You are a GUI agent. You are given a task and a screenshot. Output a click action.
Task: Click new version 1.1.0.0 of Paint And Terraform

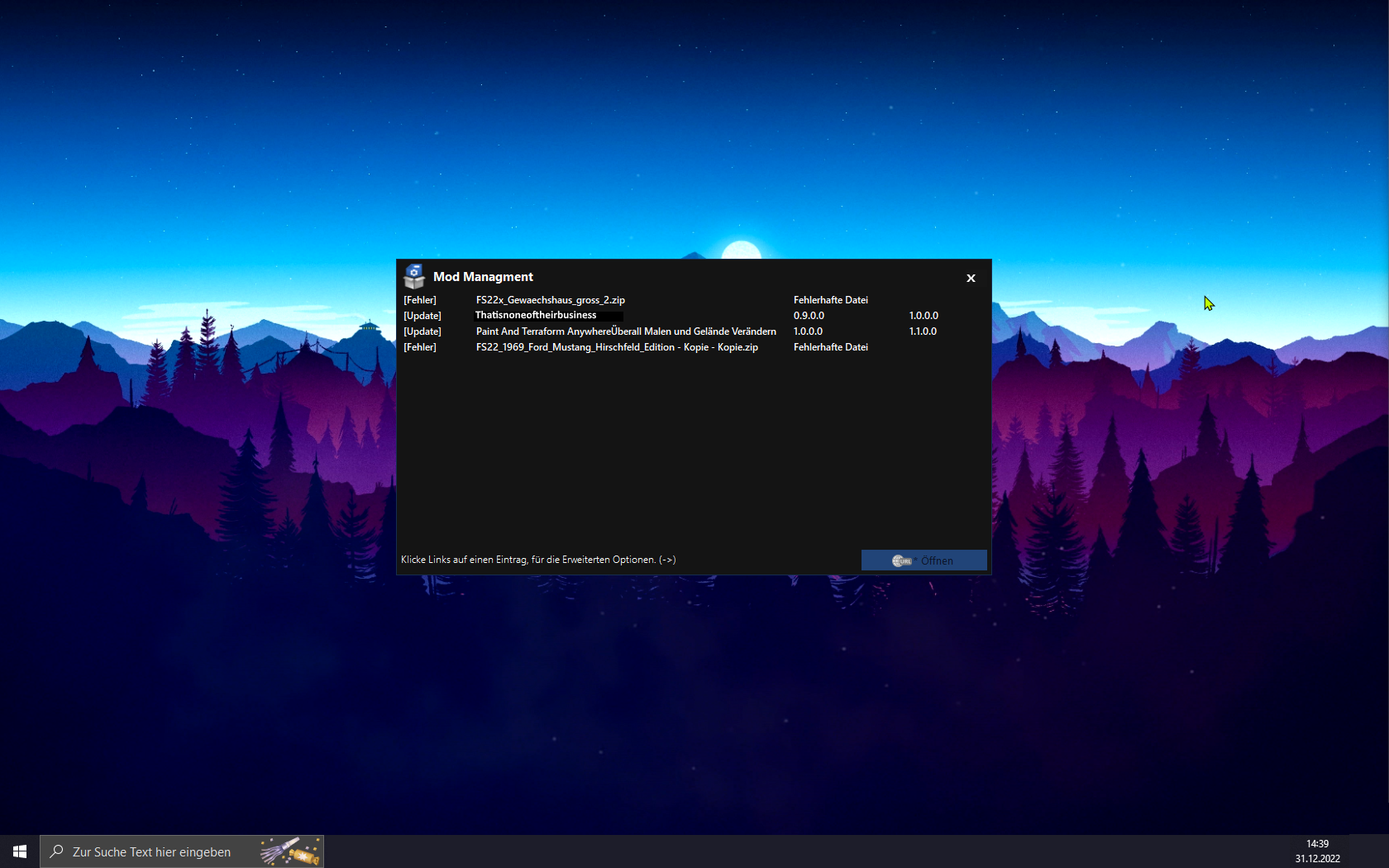point(923,331)
